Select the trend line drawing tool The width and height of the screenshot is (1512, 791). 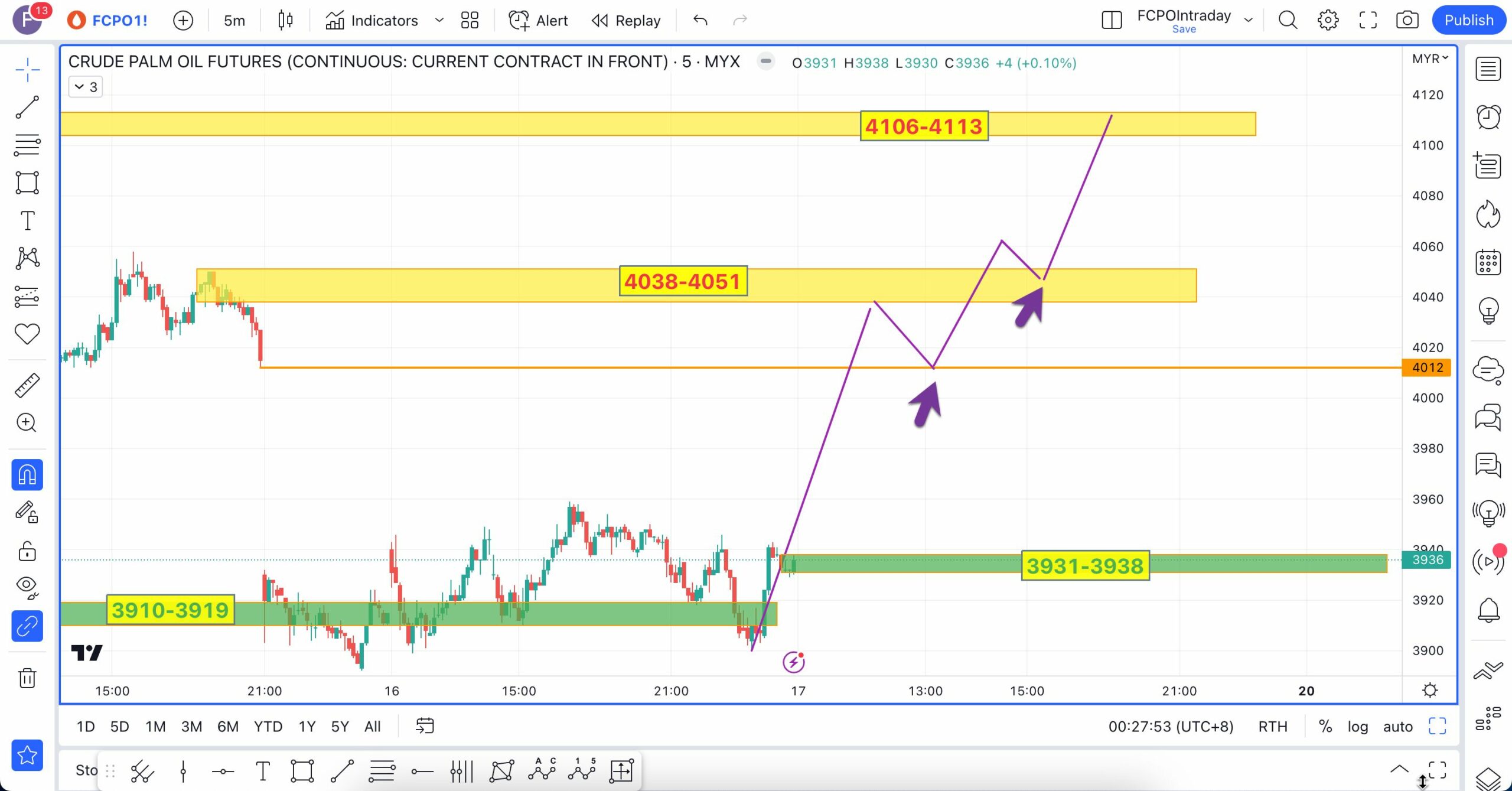(x=27, y=108)
